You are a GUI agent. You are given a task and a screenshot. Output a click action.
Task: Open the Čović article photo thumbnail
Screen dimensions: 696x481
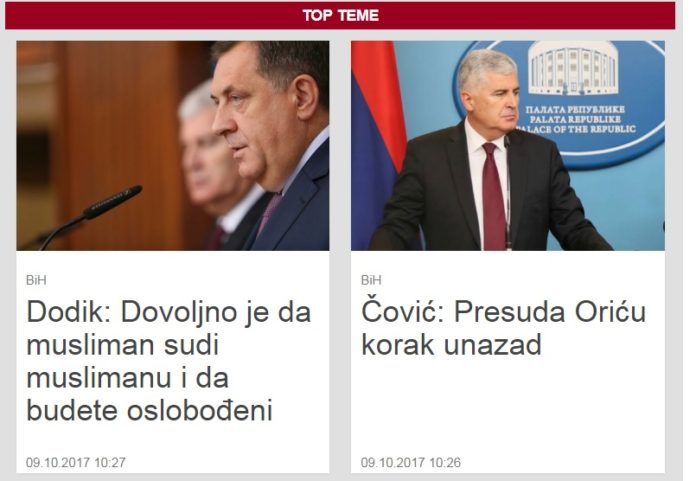pos(508,146)
